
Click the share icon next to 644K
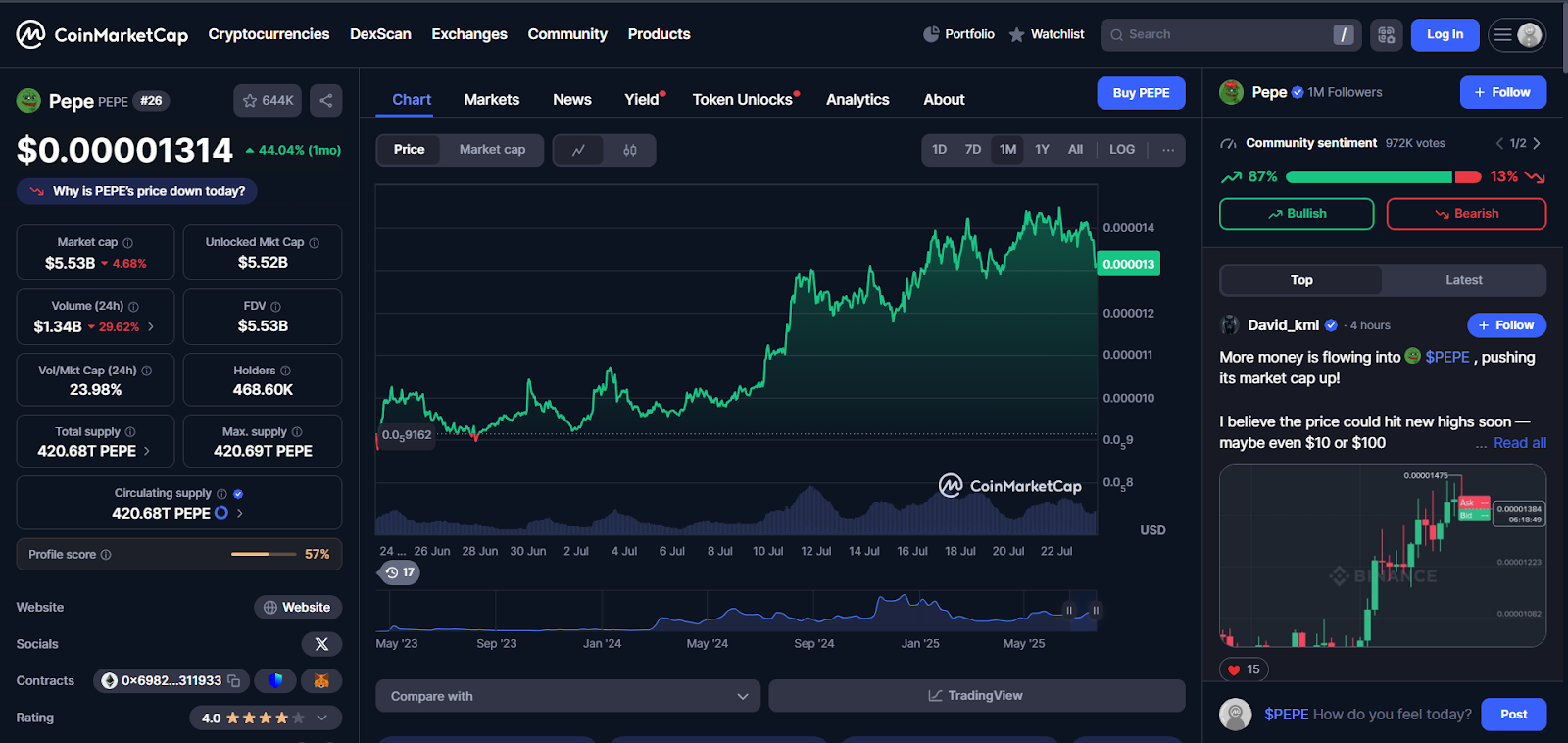(x=326, y=100)
